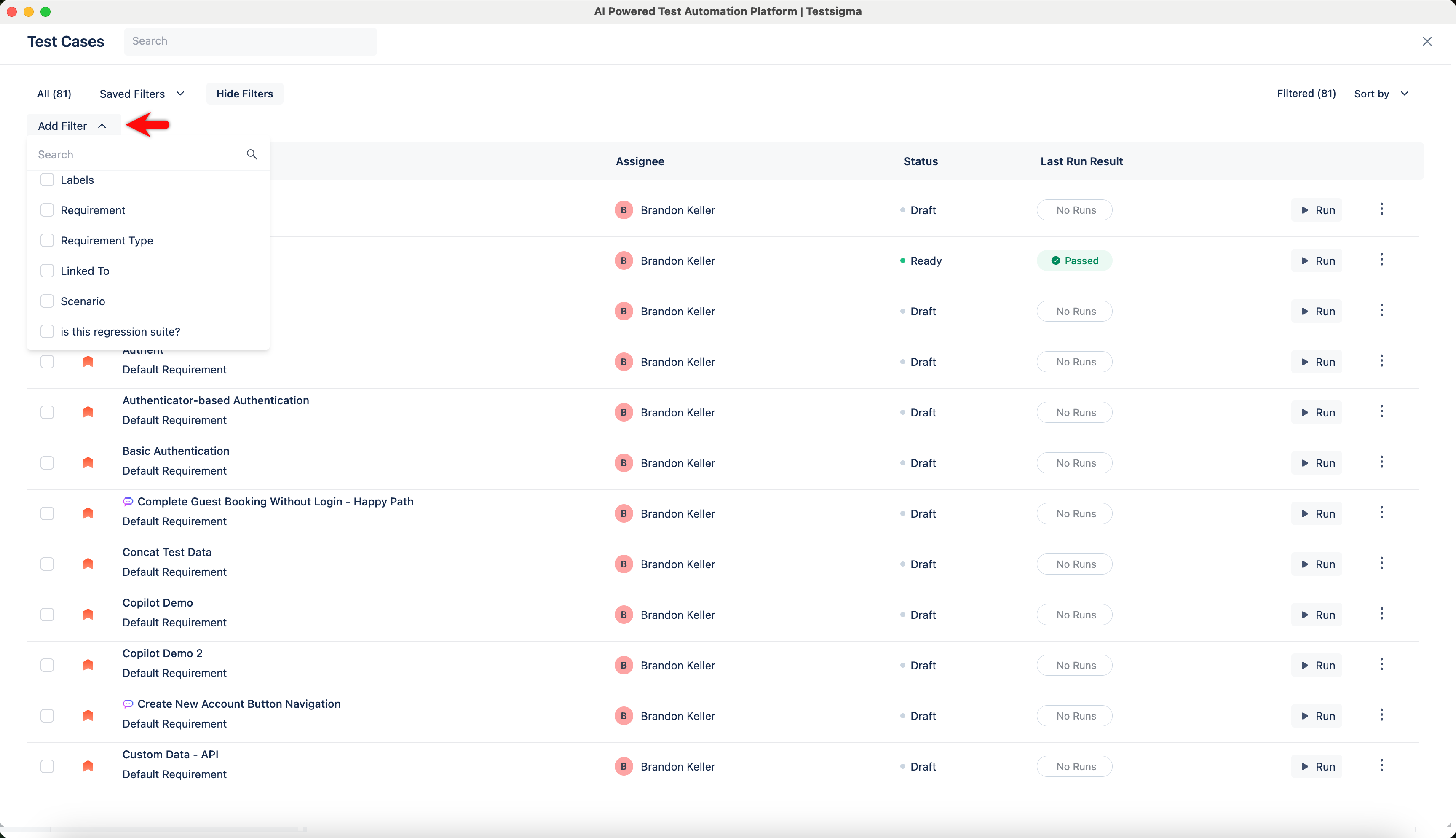Run the Ready test case with Passed result

click(x=1316, y=260)
